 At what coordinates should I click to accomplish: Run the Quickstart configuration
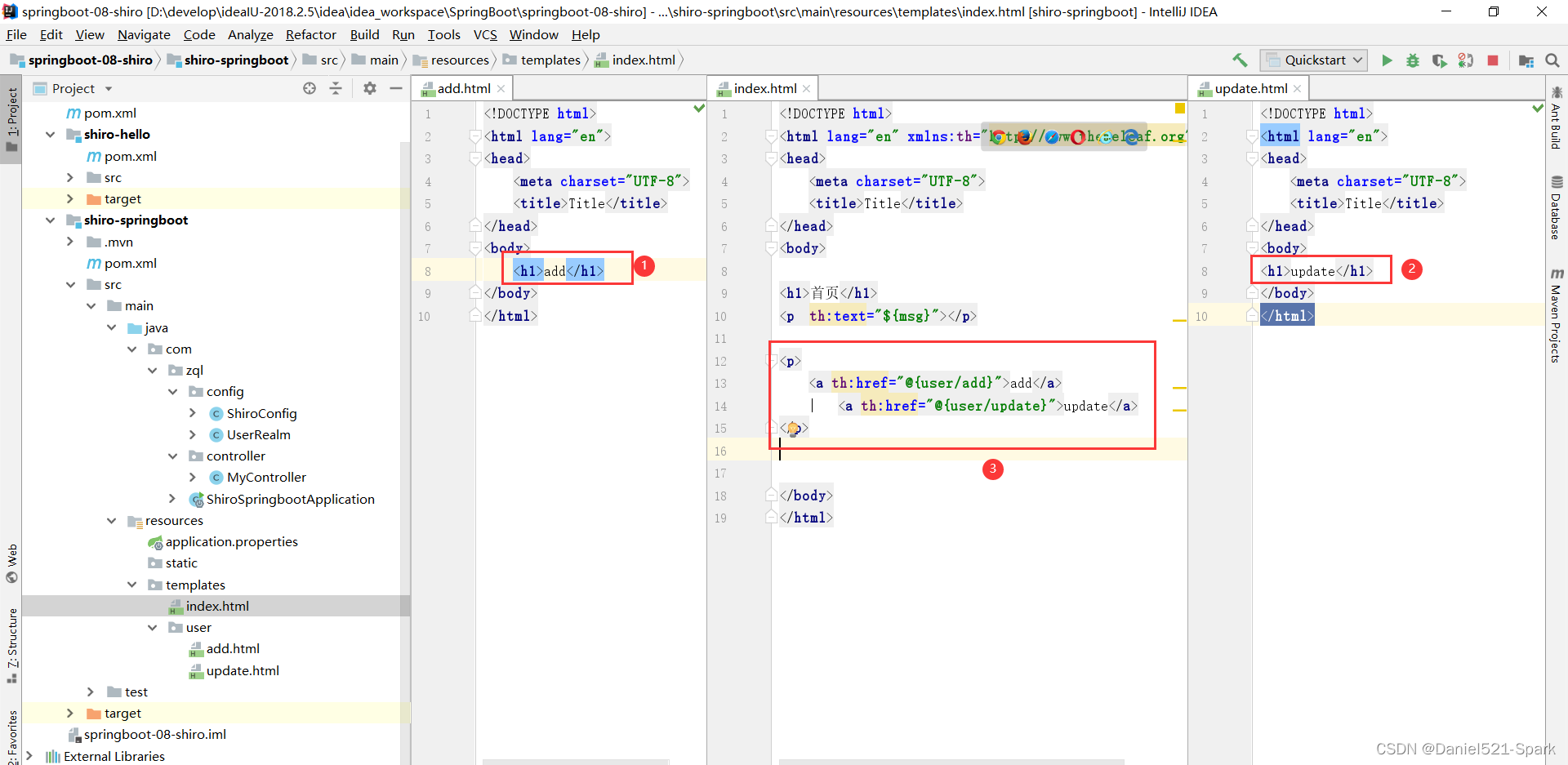(1387, 60)
